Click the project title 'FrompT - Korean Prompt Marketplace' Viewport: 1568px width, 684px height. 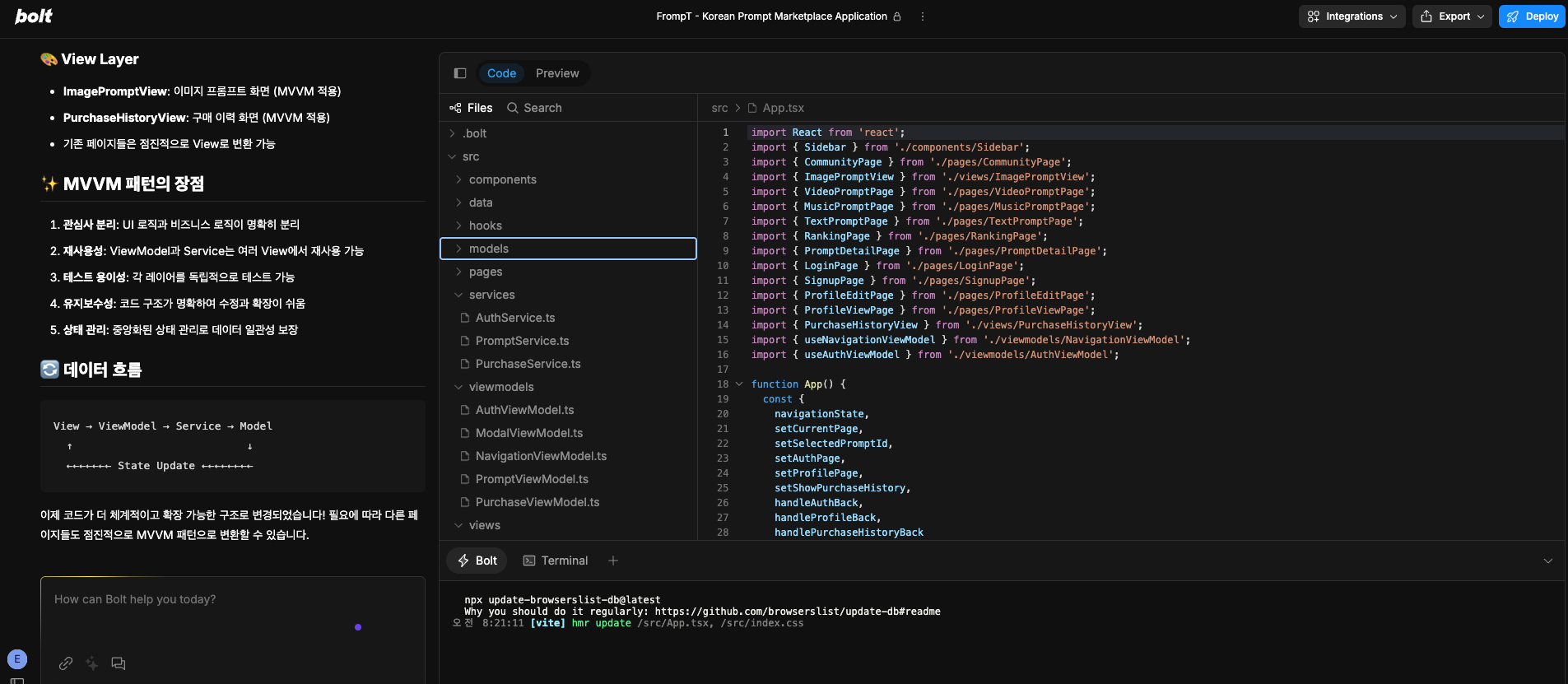[x=771, y=16]
